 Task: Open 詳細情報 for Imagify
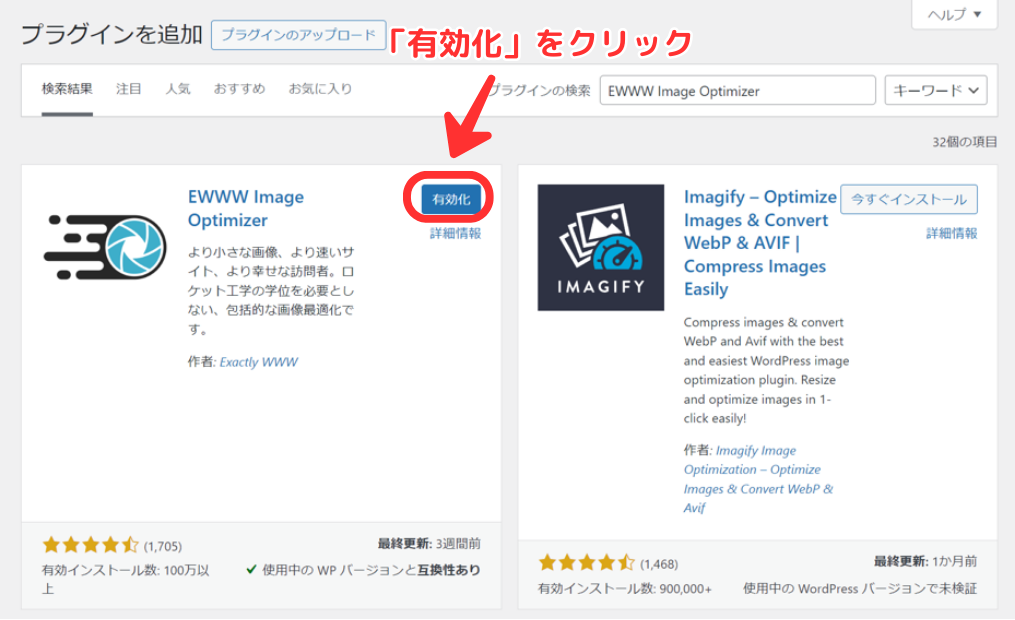(952, 234)
